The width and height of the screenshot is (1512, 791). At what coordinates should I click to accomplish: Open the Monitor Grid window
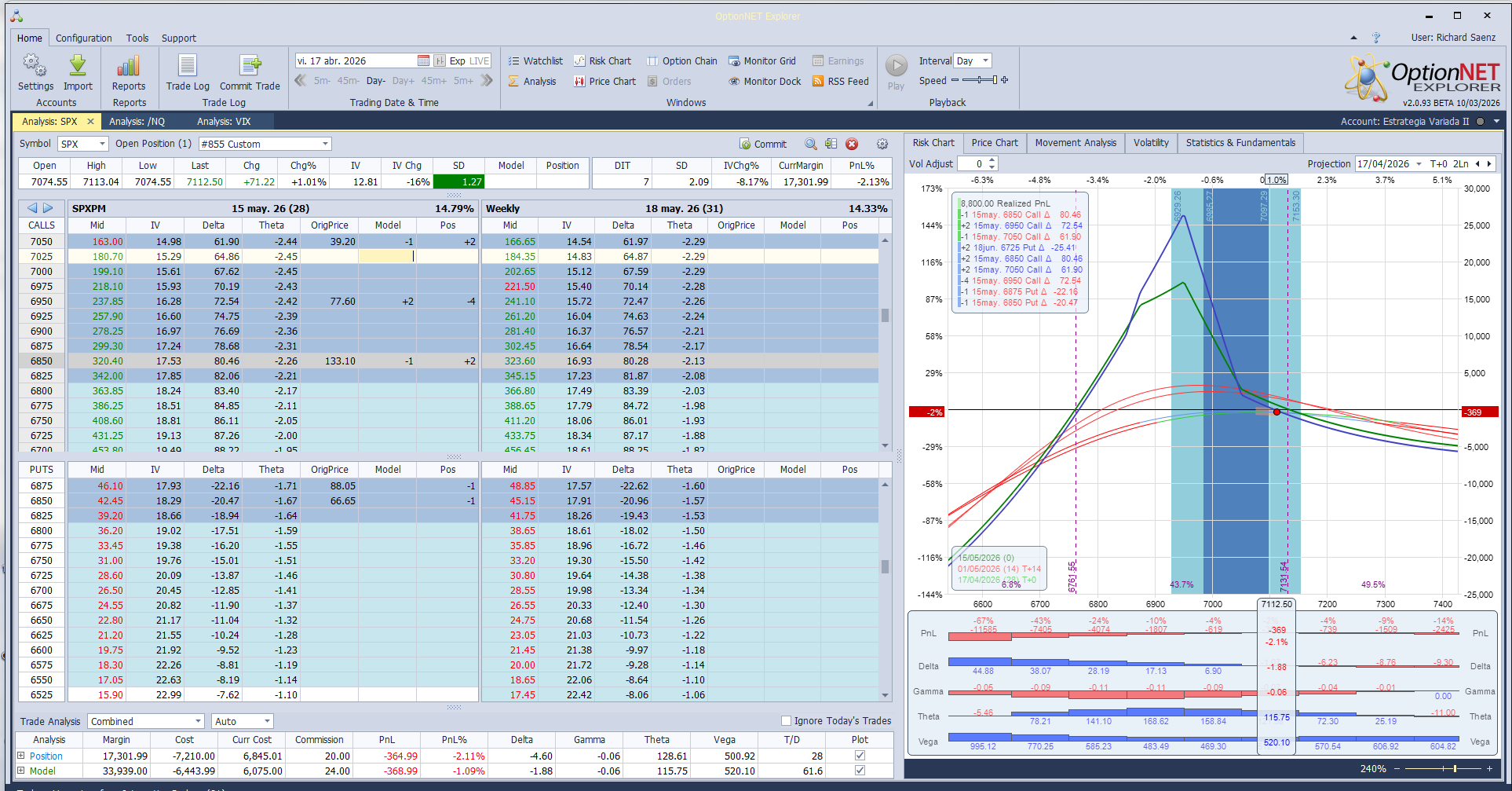(761, 61)
